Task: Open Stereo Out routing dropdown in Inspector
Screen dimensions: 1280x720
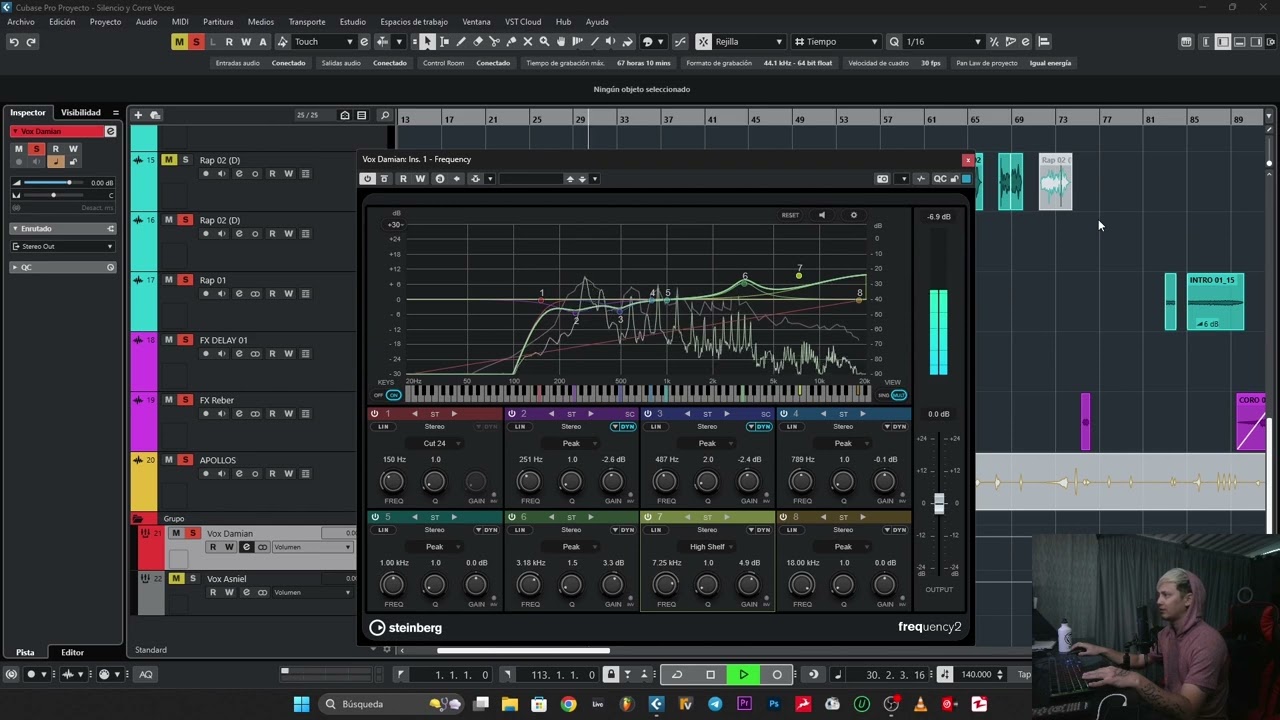Action: tap(64, 246)
